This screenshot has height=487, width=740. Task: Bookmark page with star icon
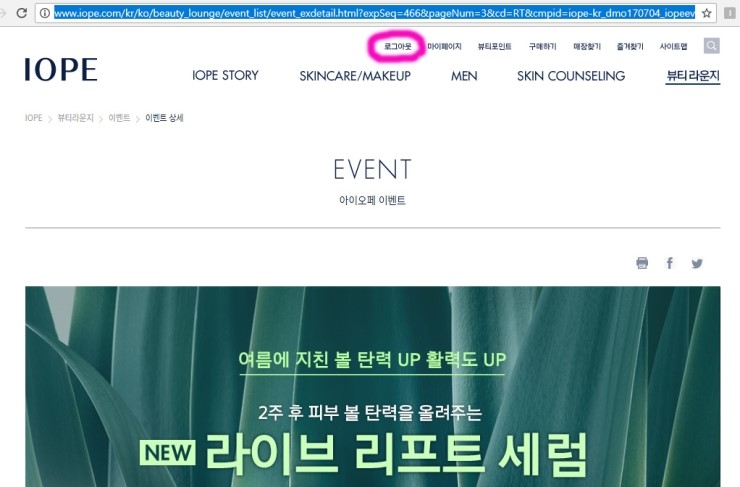[706, 13]
